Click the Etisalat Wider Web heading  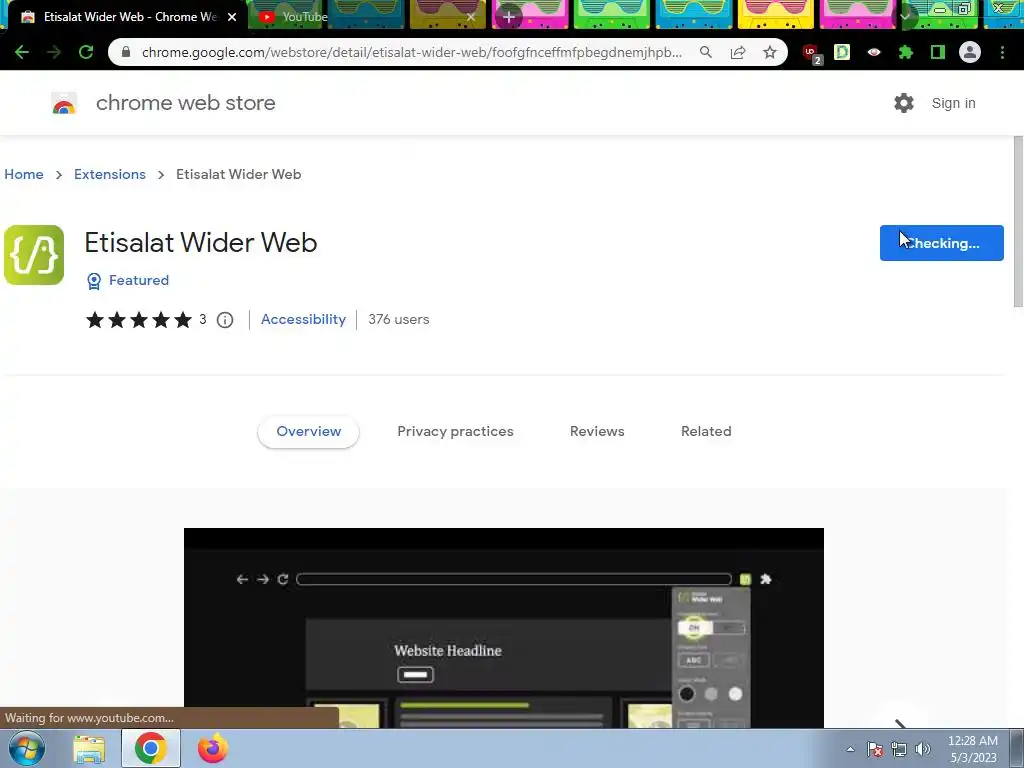[200, 242]
